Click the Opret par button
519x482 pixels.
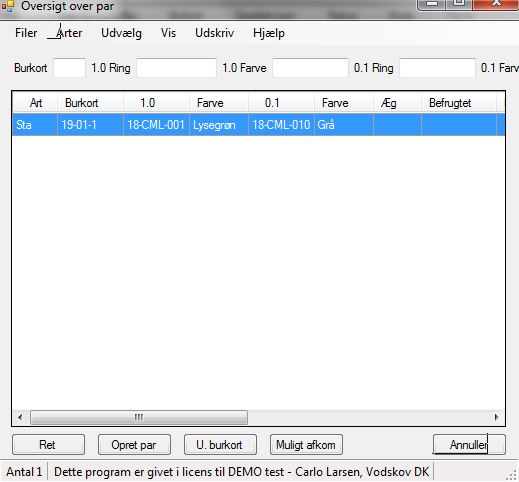[x=134, y=445]
